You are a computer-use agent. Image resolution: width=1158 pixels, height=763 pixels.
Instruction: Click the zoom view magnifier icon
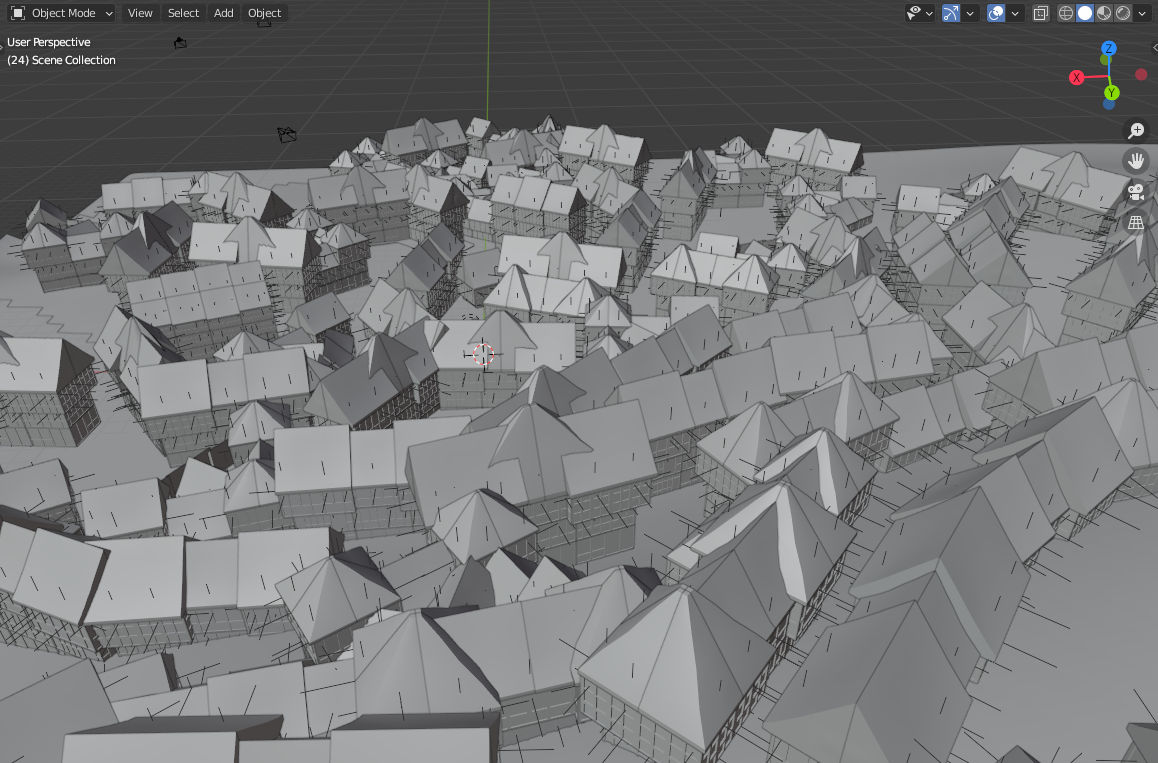(1136, 131)
